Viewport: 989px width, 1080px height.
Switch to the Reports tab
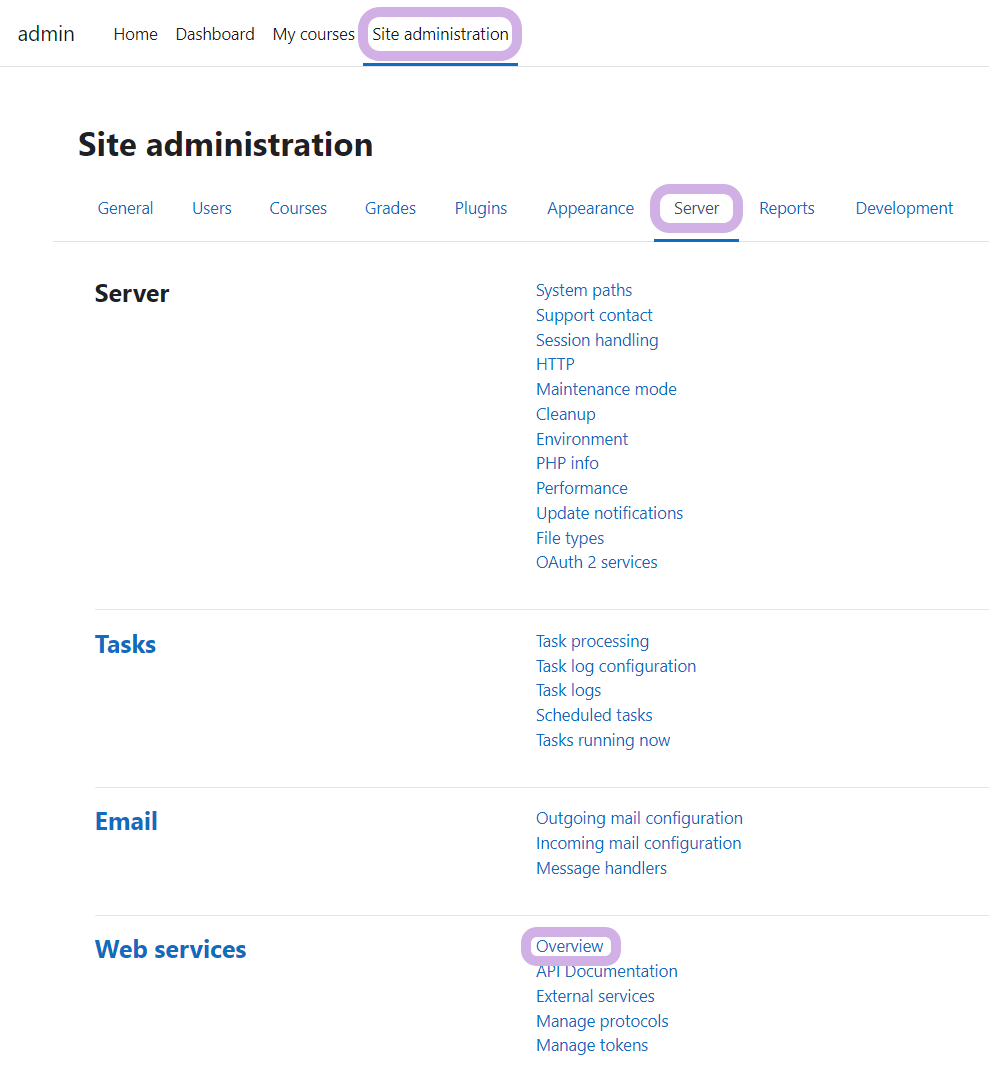pyautogui.click(x=786, y=208)
